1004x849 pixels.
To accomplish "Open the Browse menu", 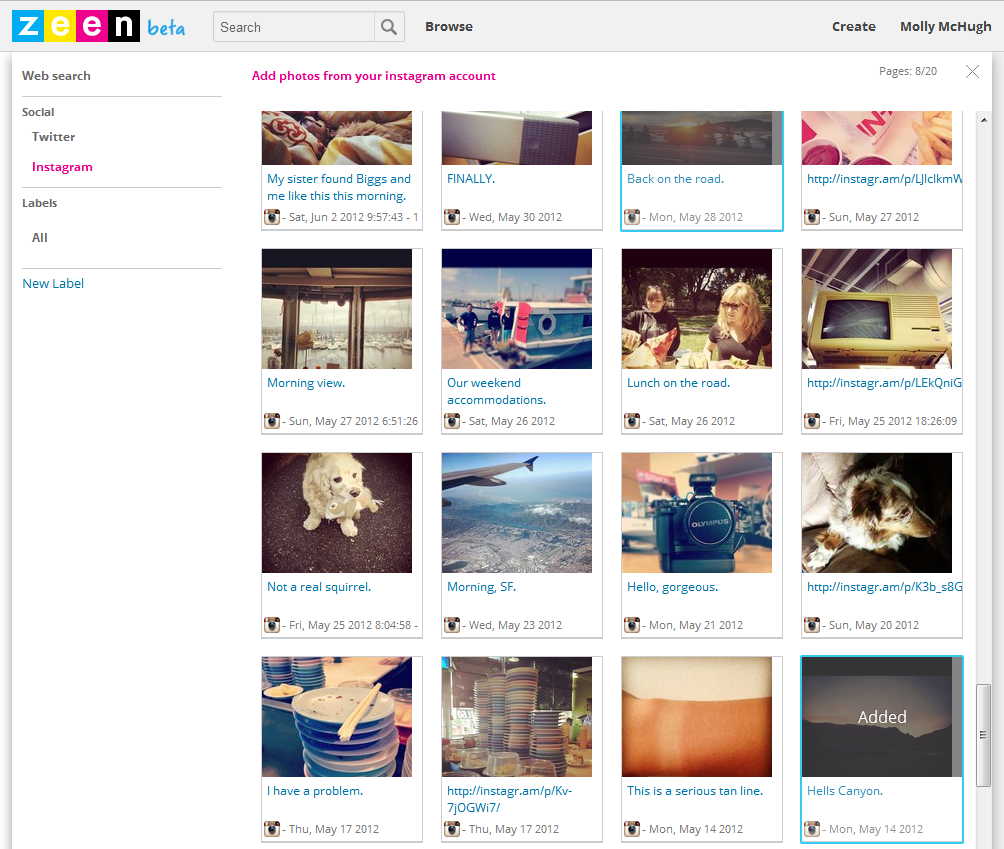I will point(449,27).
